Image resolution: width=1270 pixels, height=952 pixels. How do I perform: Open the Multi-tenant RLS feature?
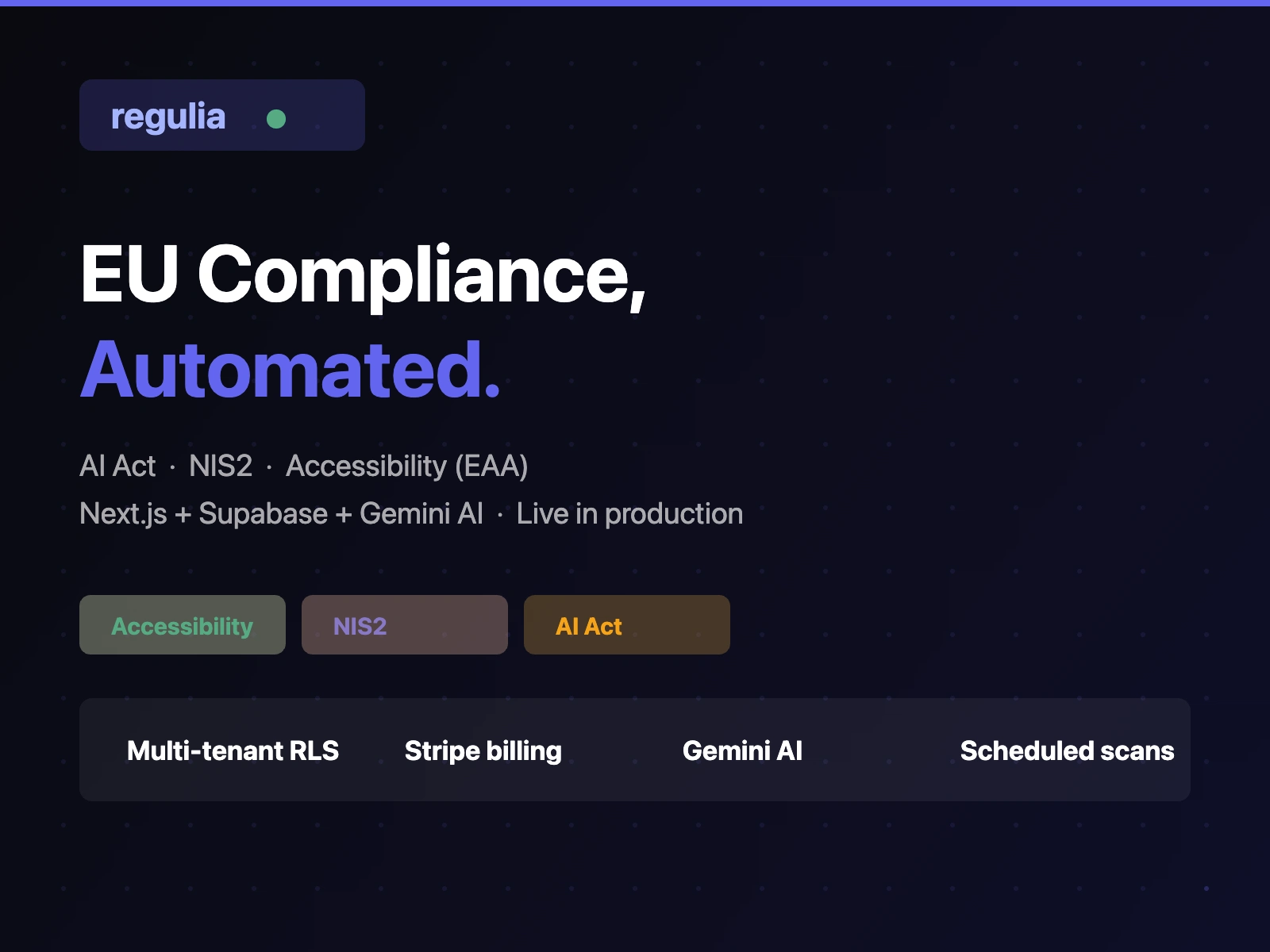pos(233,750)
